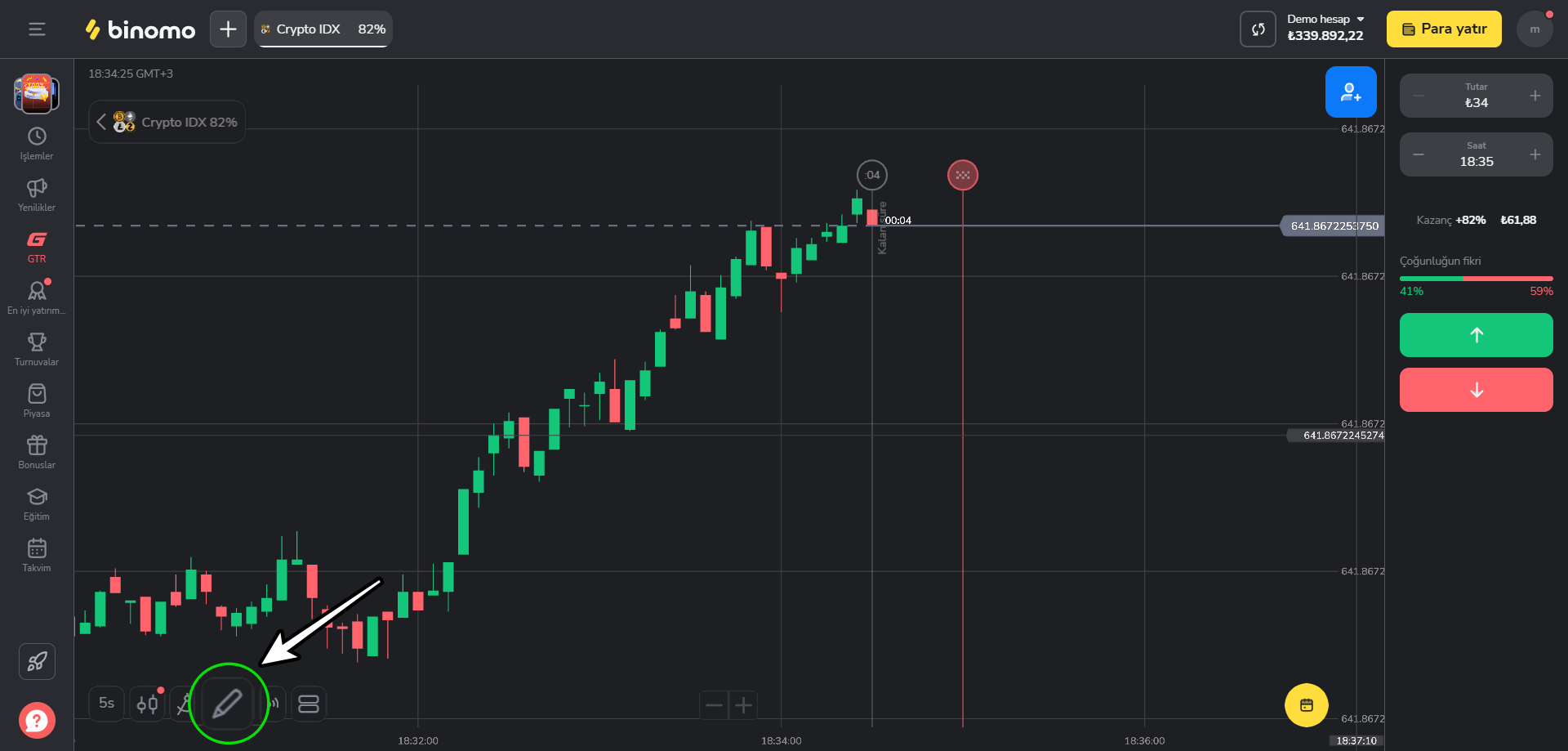Open Bonuslar gift icon
This screenshot has height=751, width=1568.
[37, 453]
